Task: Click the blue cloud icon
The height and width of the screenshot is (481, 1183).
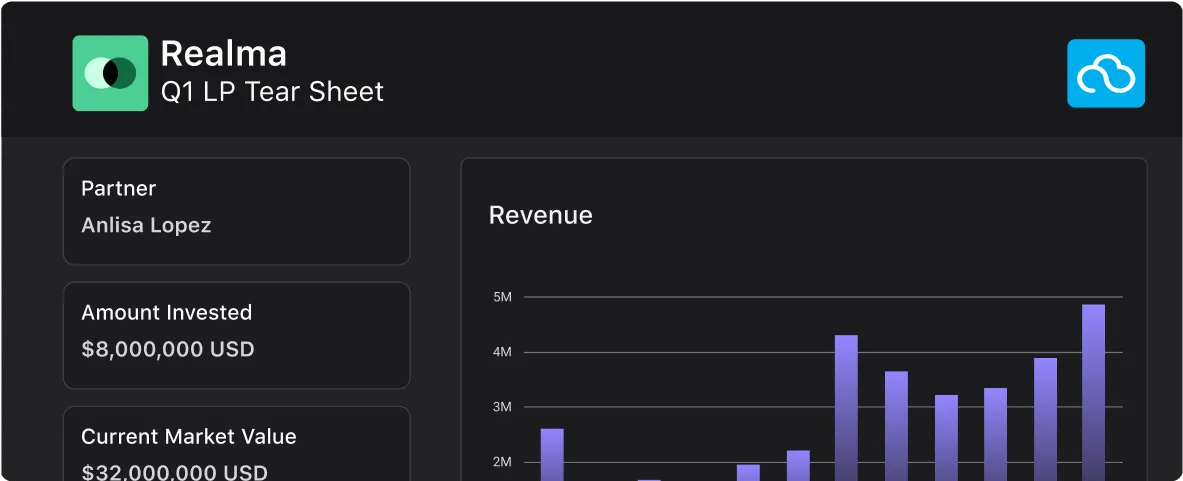Action: click(1106, 73)
